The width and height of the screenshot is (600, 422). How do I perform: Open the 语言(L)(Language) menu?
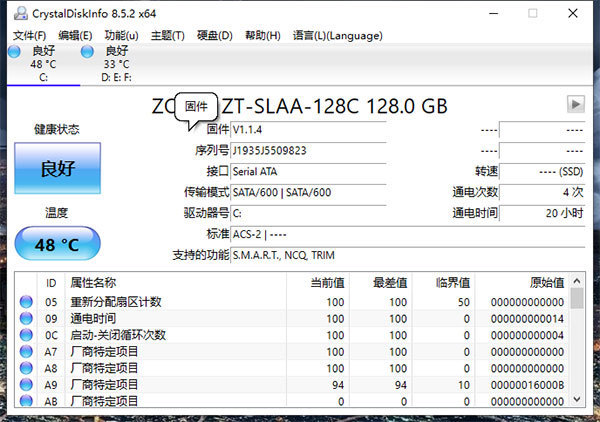click(338, 36)
